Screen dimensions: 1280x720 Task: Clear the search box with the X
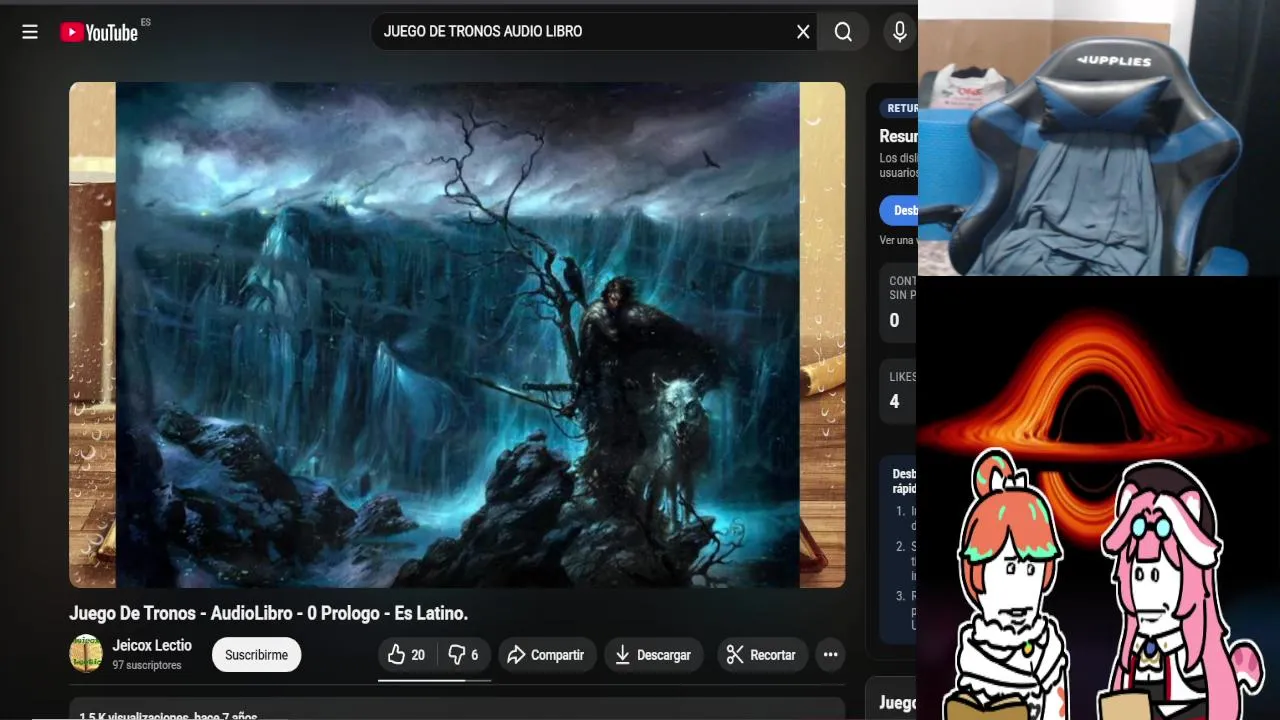803,32
